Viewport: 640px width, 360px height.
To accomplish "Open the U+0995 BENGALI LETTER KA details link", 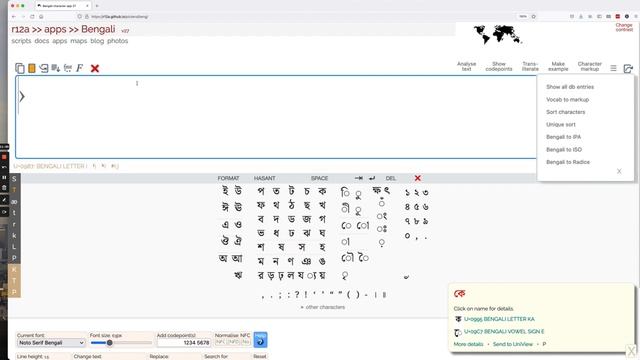I will (x=499, y=319).
